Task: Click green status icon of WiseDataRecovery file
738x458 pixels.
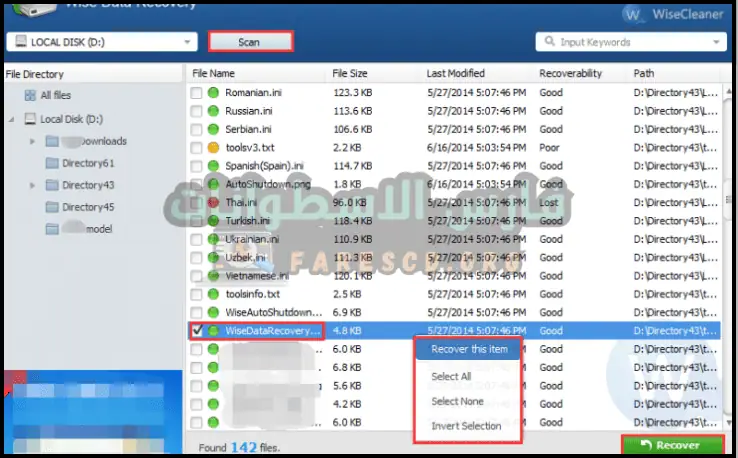Action: [x=213, y=331]
